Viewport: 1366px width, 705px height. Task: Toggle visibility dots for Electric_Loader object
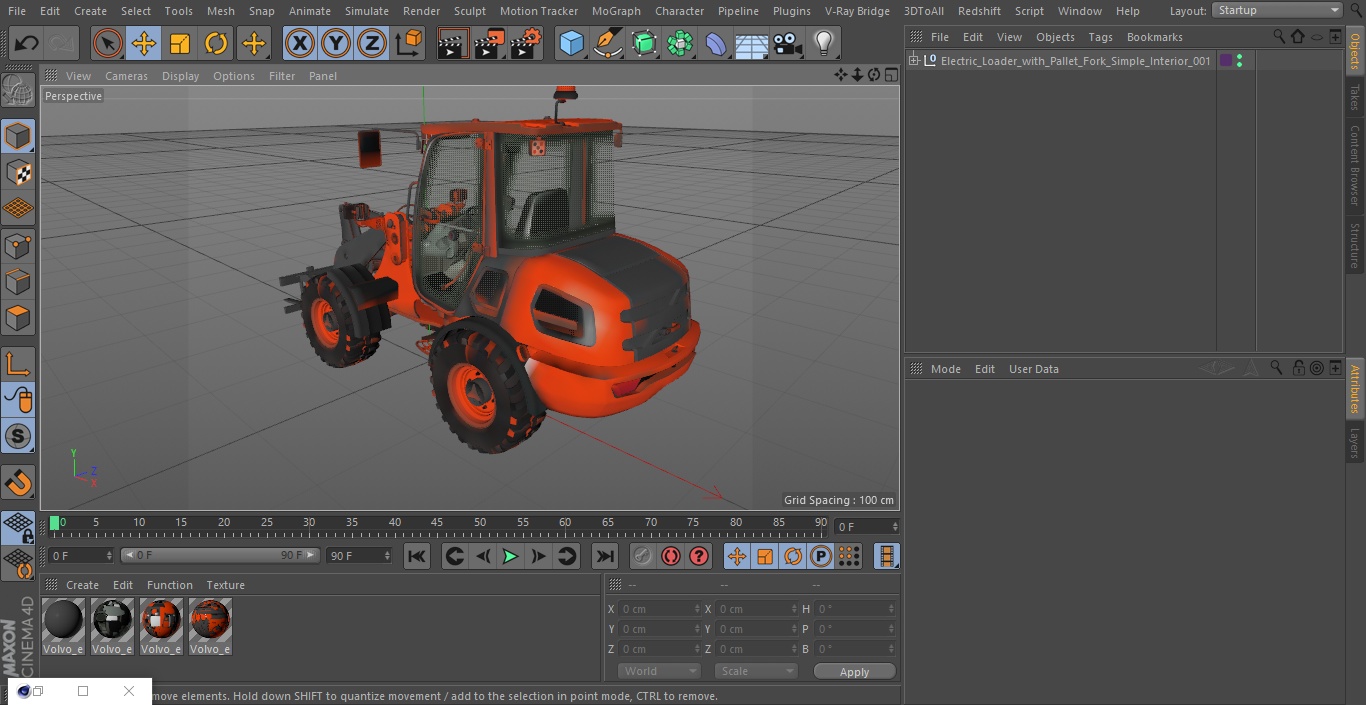click(x=1240, y=61)
